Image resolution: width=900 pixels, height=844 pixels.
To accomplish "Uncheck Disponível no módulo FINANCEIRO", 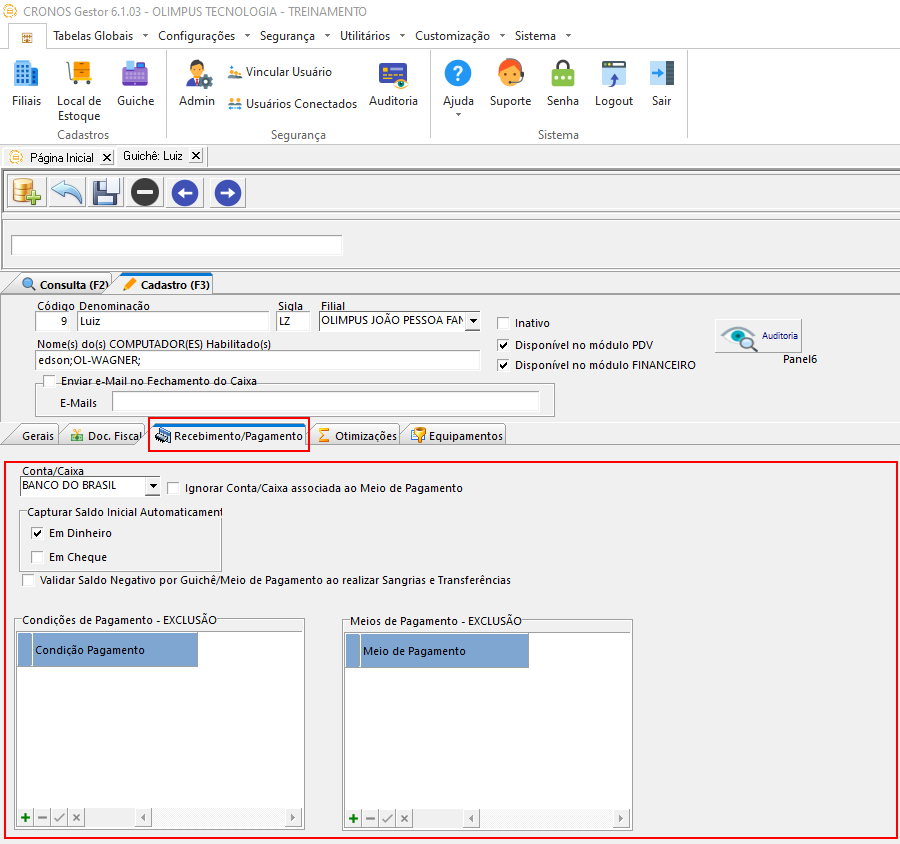I will coord(503,365).
